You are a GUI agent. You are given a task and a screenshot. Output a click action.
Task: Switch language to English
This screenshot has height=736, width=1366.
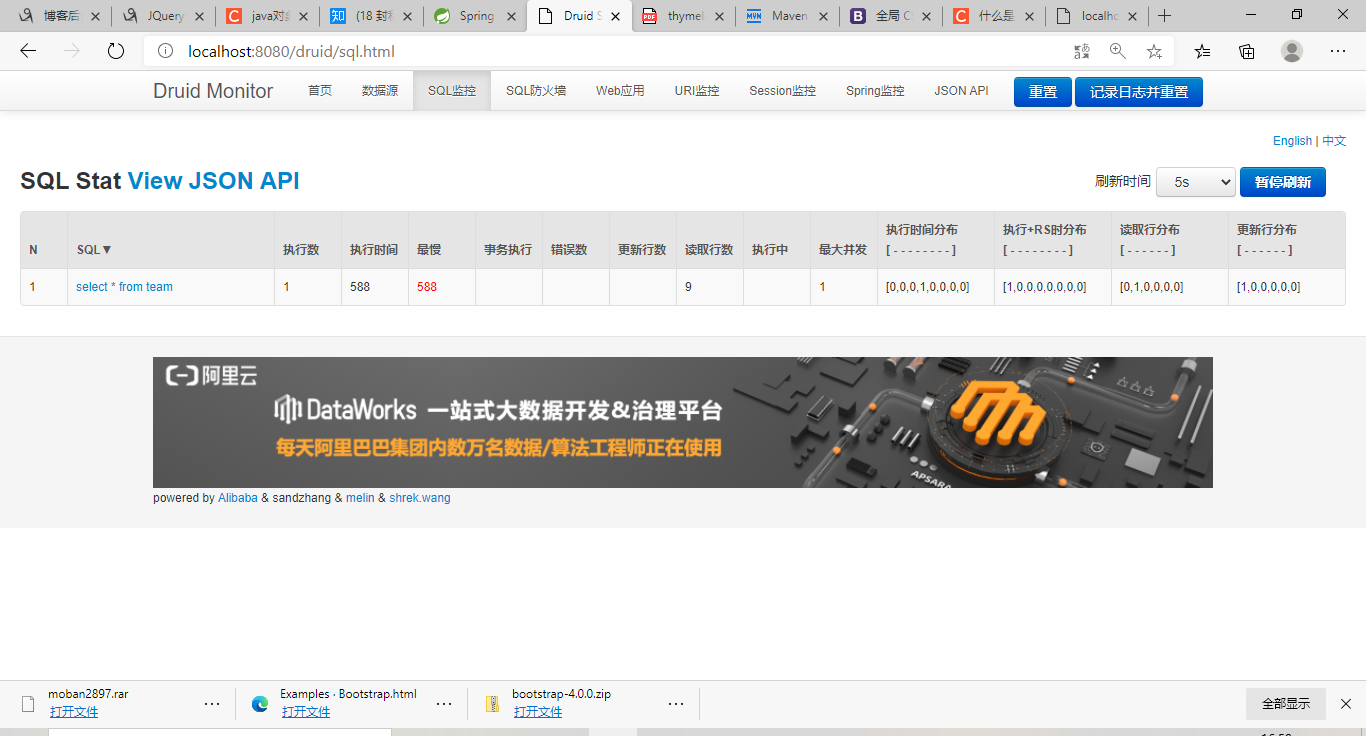pos(1292,141)
